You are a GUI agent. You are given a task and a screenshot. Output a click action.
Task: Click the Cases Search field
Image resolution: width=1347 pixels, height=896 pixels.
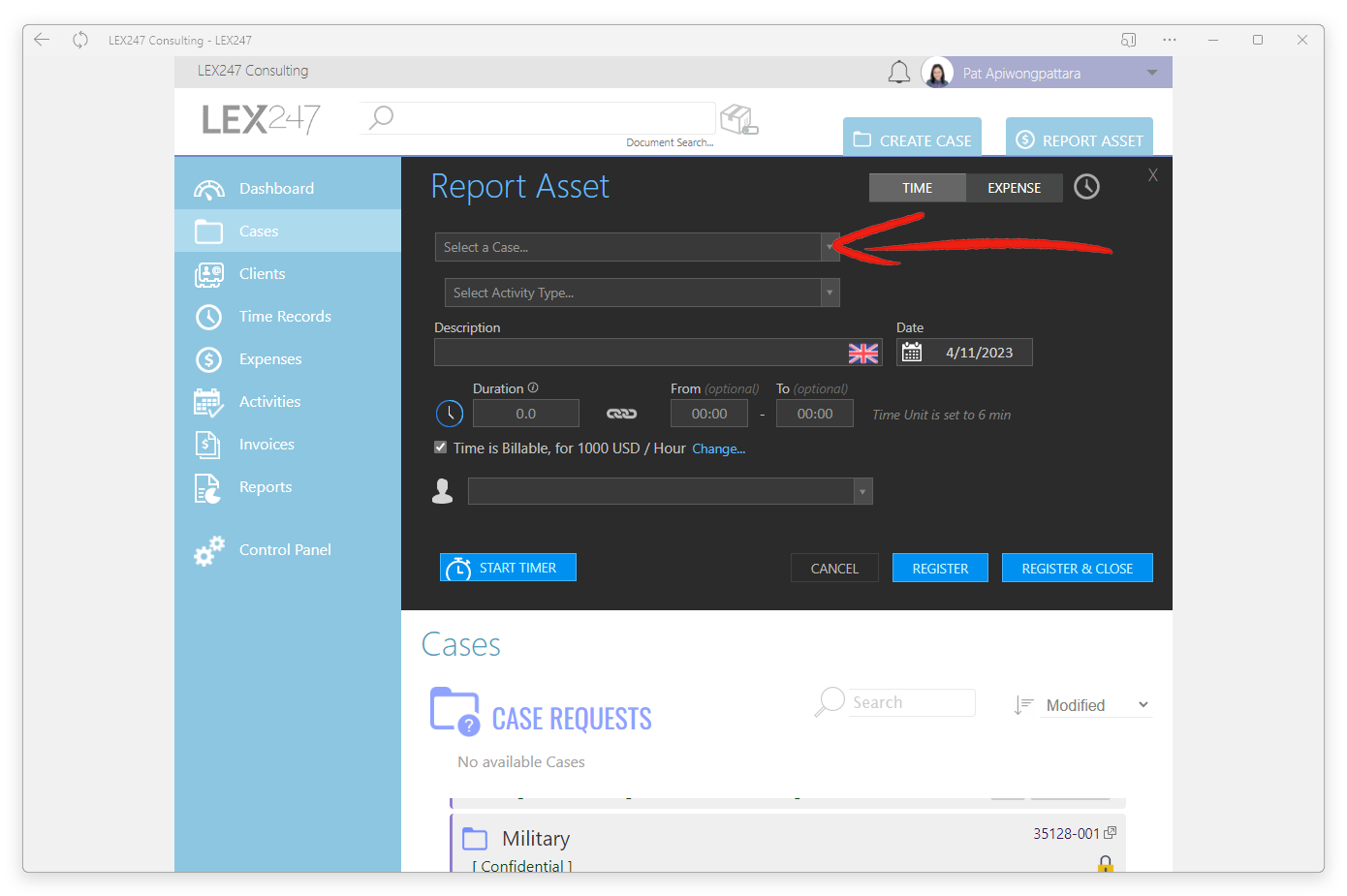coord(912,702)
